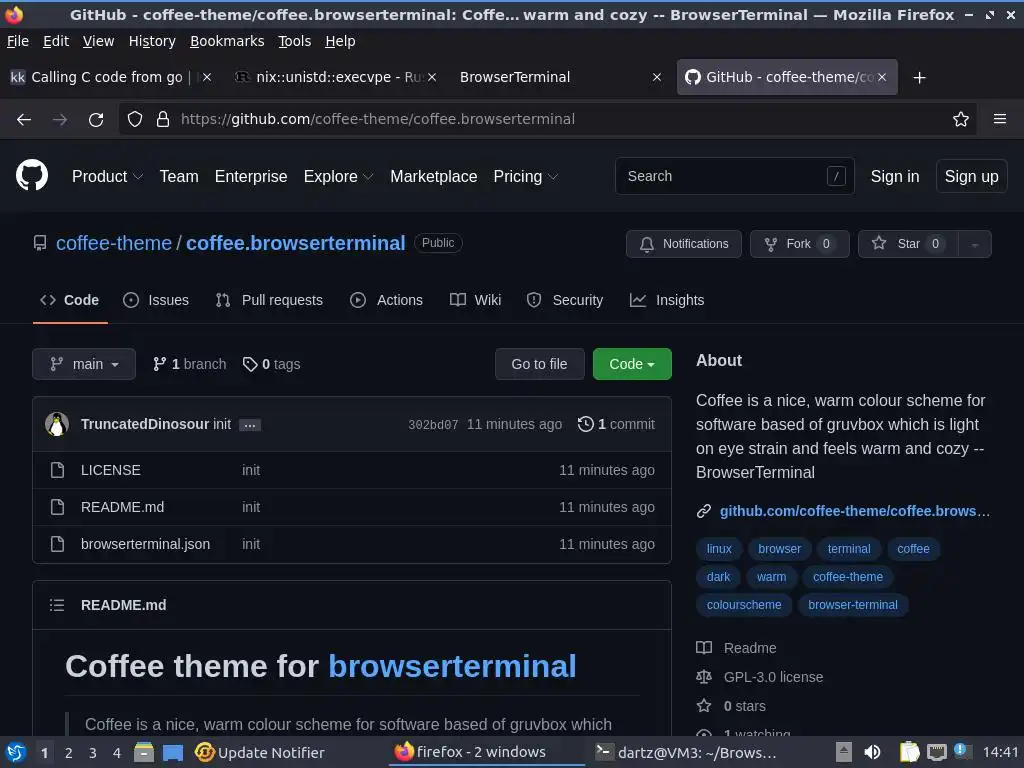The width and height of the screenshot is (1024, 768).
Task: Open the Wiki tab
Action: [475, 300]
